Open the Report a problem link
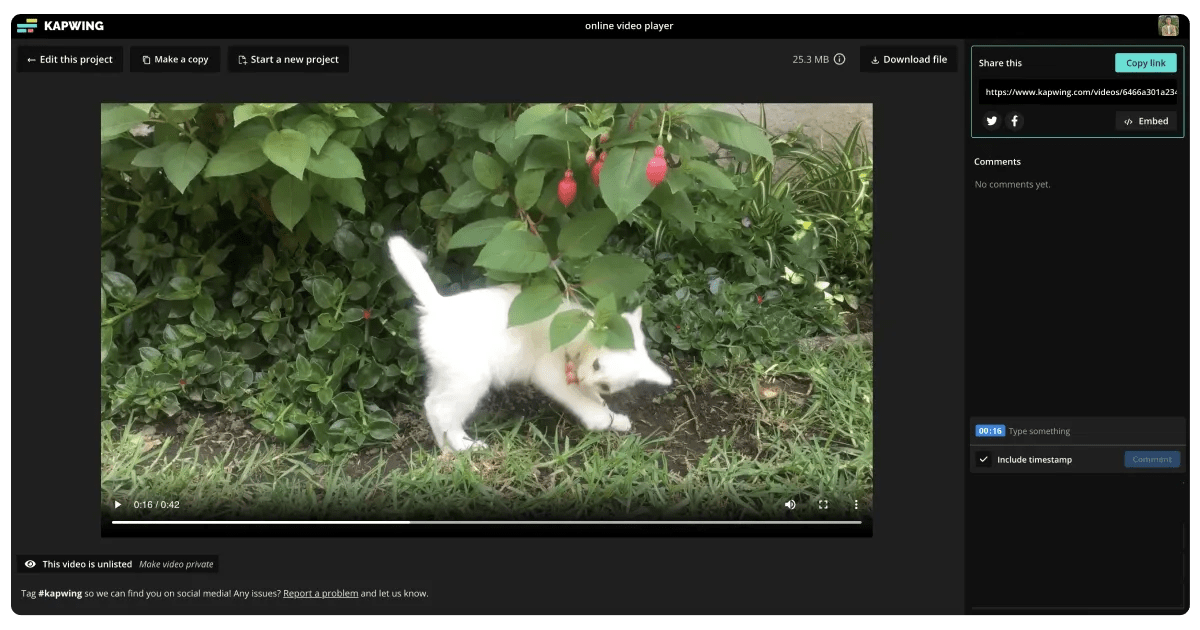Image resolution: width=1200 pixels, height=630 pixels. (320, 593)
